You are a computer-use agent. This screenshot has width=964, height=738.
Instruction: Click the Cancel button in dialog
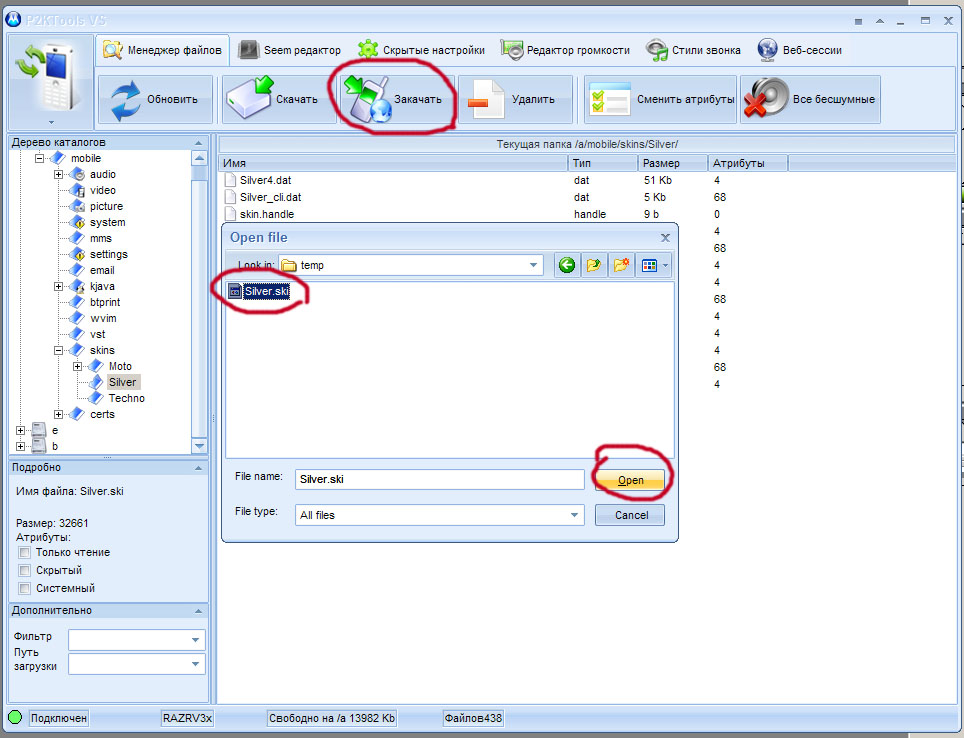tap(630, 515)
